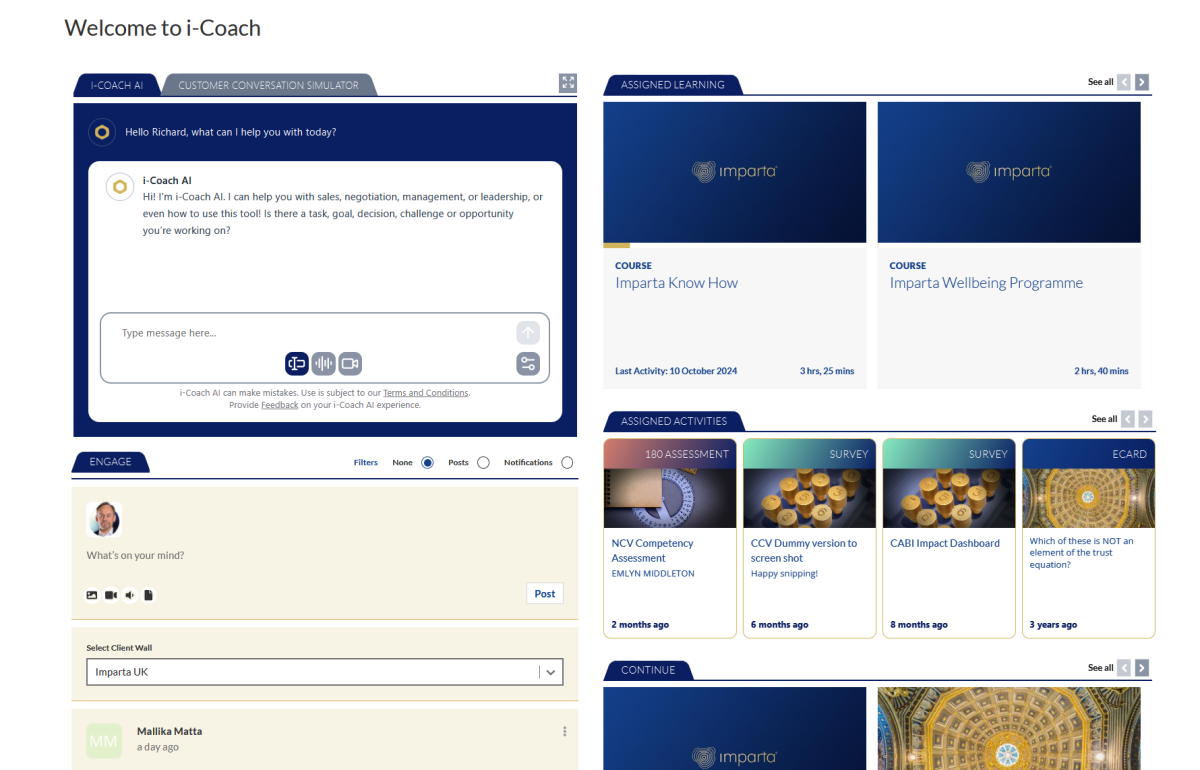Click the Post button
This screenshot has width=1200, height=770.
click(544, 593)
